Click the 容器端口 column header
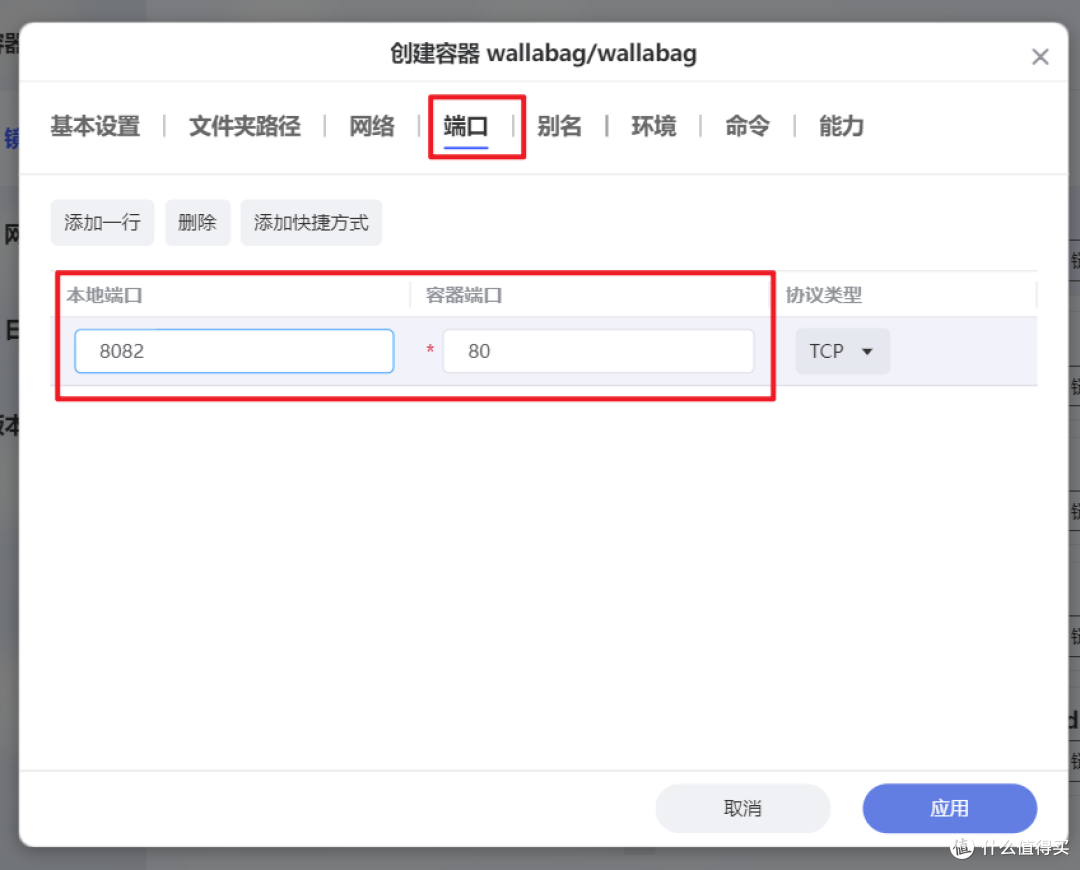Screen dimensions: 1080x870 pyautogui.click(x=464, y=296)
